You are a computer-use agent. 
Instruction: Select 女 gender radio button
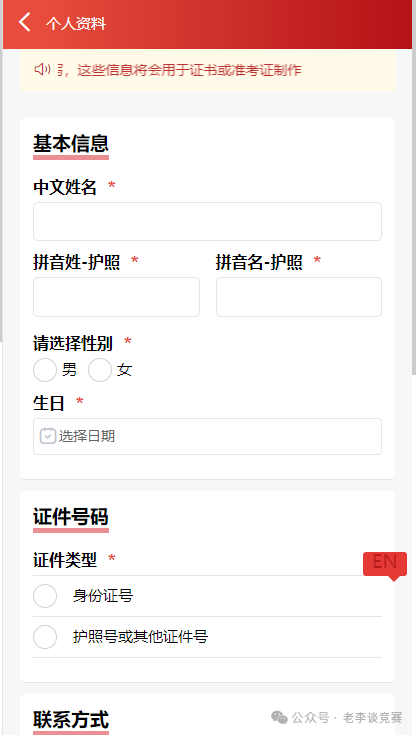point(100,370)
